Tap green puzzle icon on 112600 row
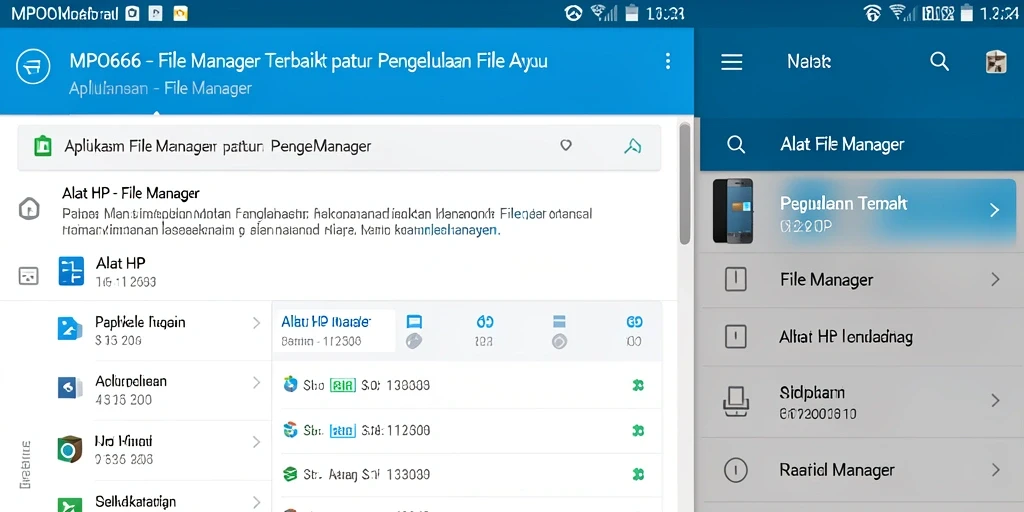This screenshot has width=1024, height=512. (x=638, y=430)
